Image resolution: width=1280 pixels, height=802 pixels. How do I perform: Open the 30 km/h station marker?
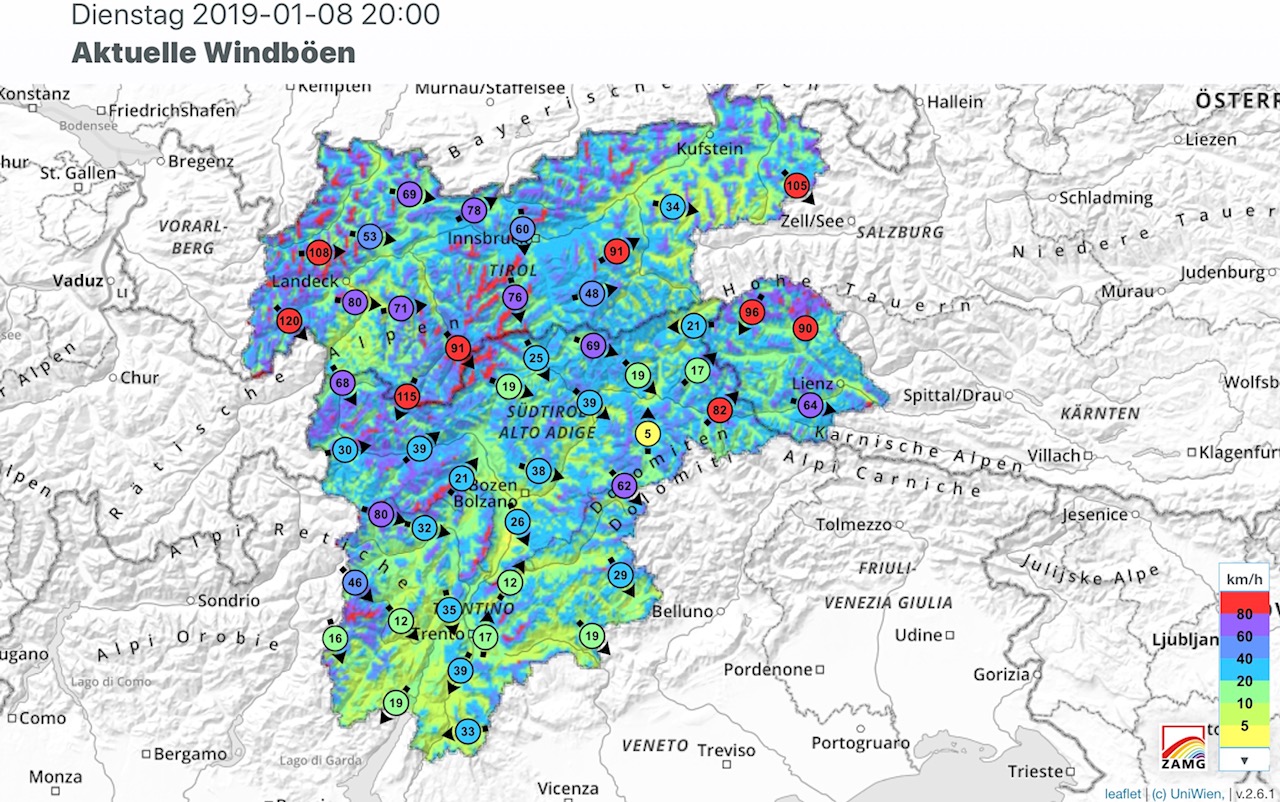[345, 451]
